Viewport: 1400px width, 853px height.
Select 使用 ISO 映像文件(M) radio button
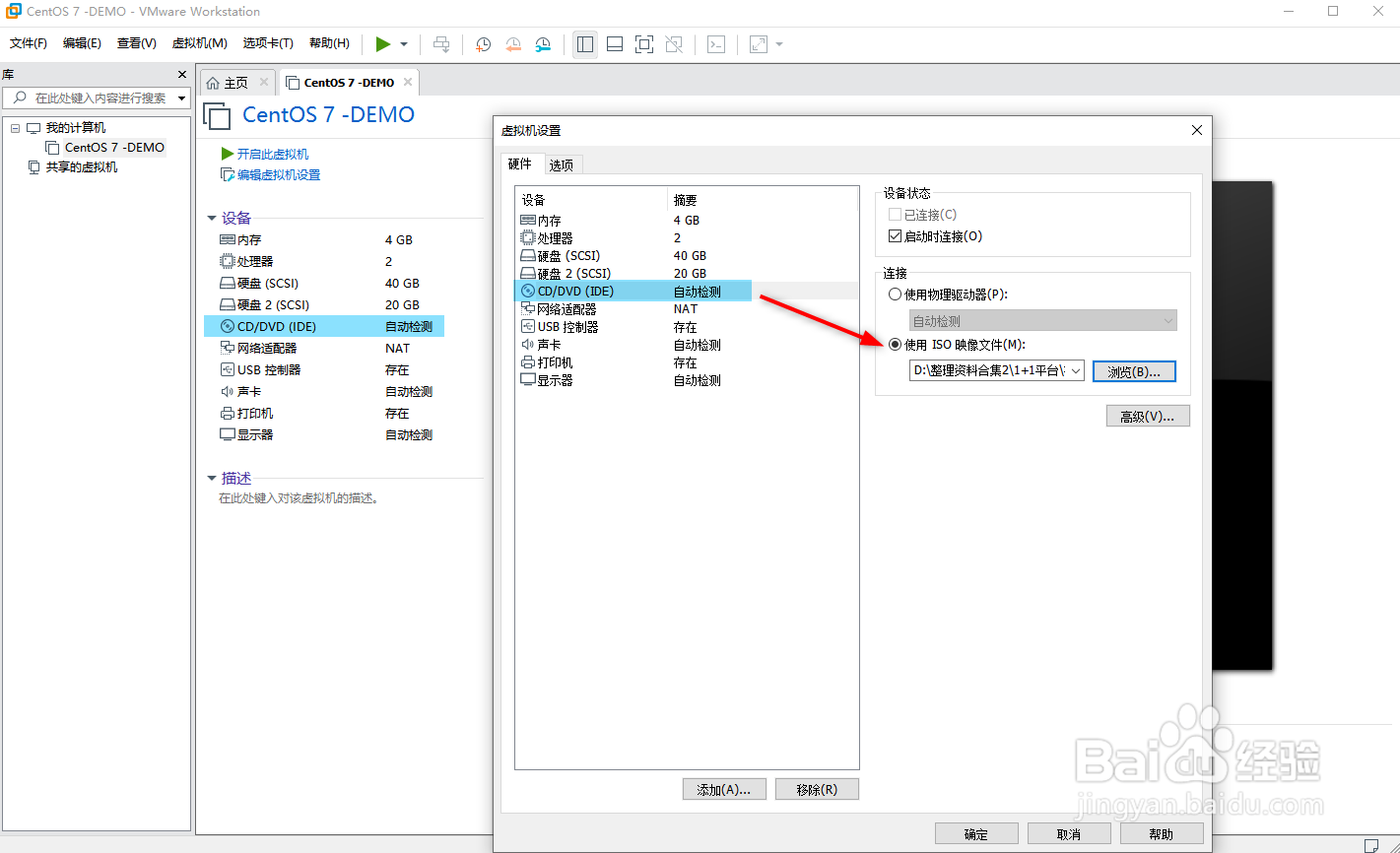895,345
